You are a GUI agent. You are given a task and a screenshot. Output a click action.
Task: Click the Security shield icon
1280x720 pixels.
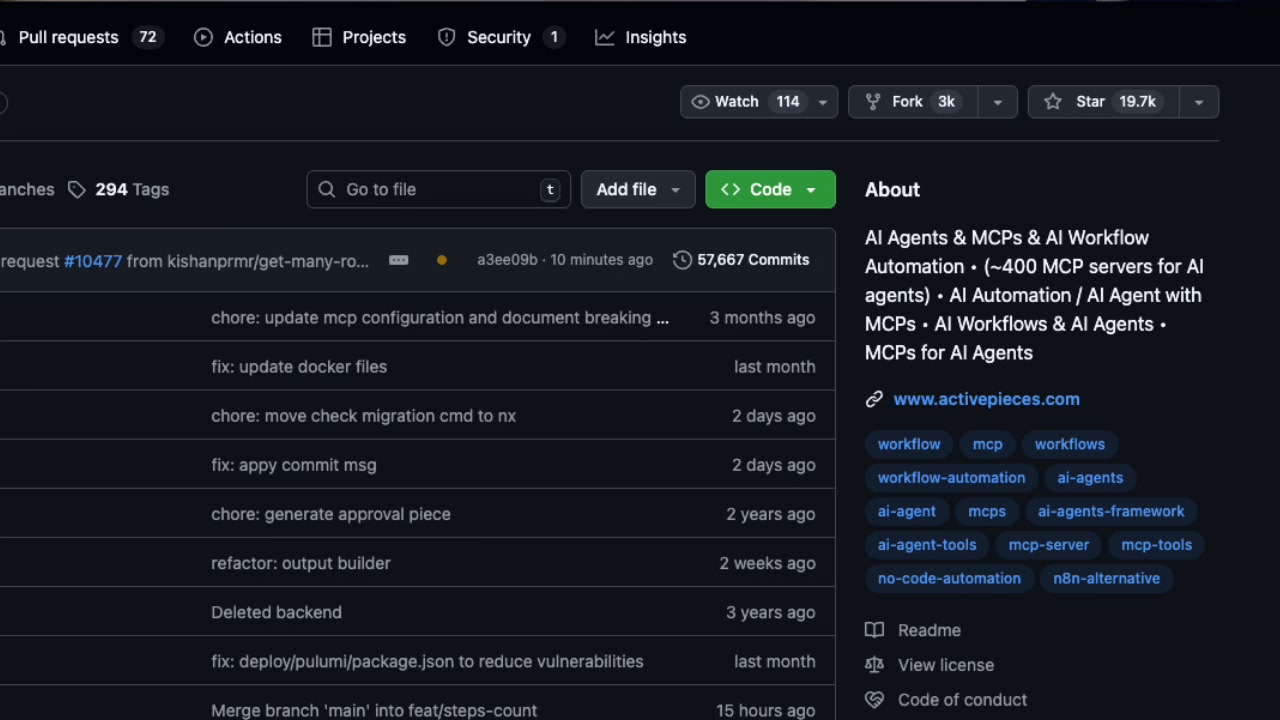(445, 37)
